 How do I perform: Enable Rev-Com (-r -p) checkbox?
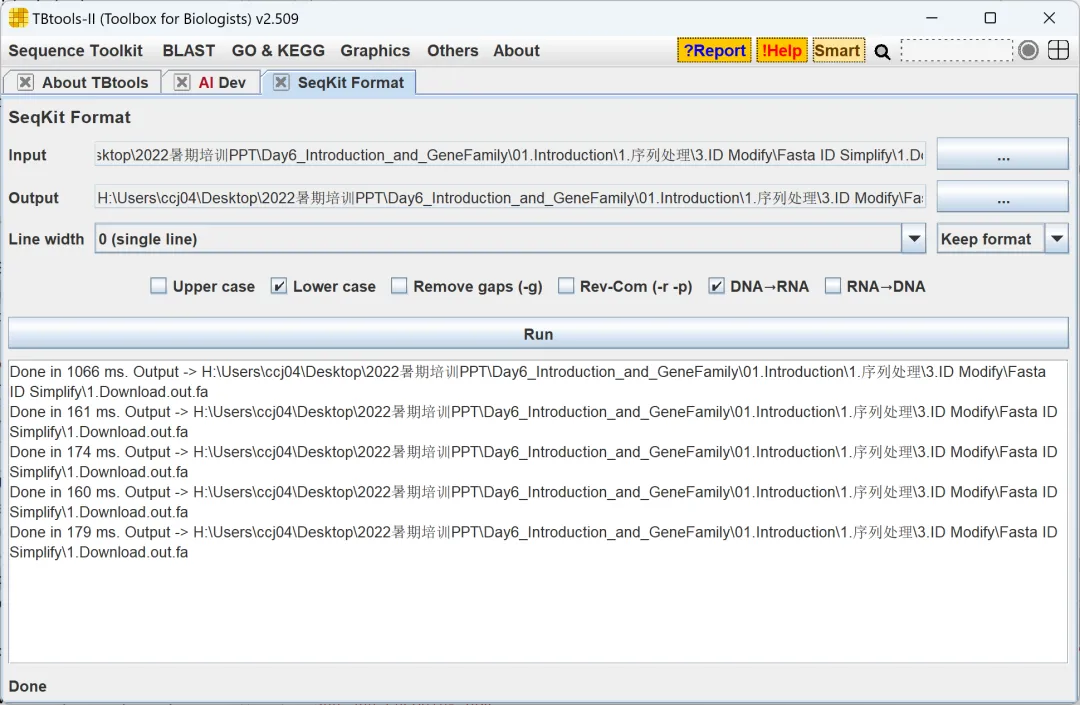(x=565, y=286)
